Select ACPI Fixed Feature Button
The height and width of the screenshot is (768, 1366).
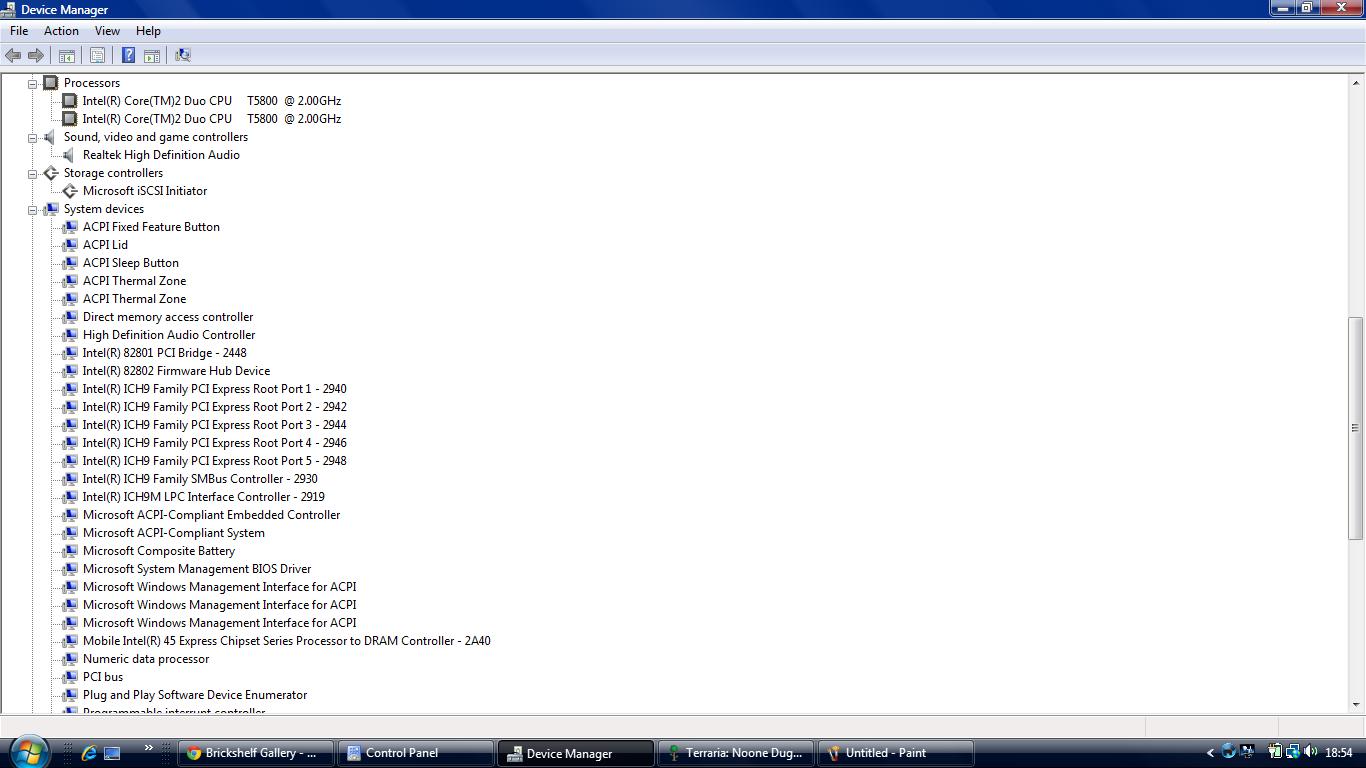(151, 227)
